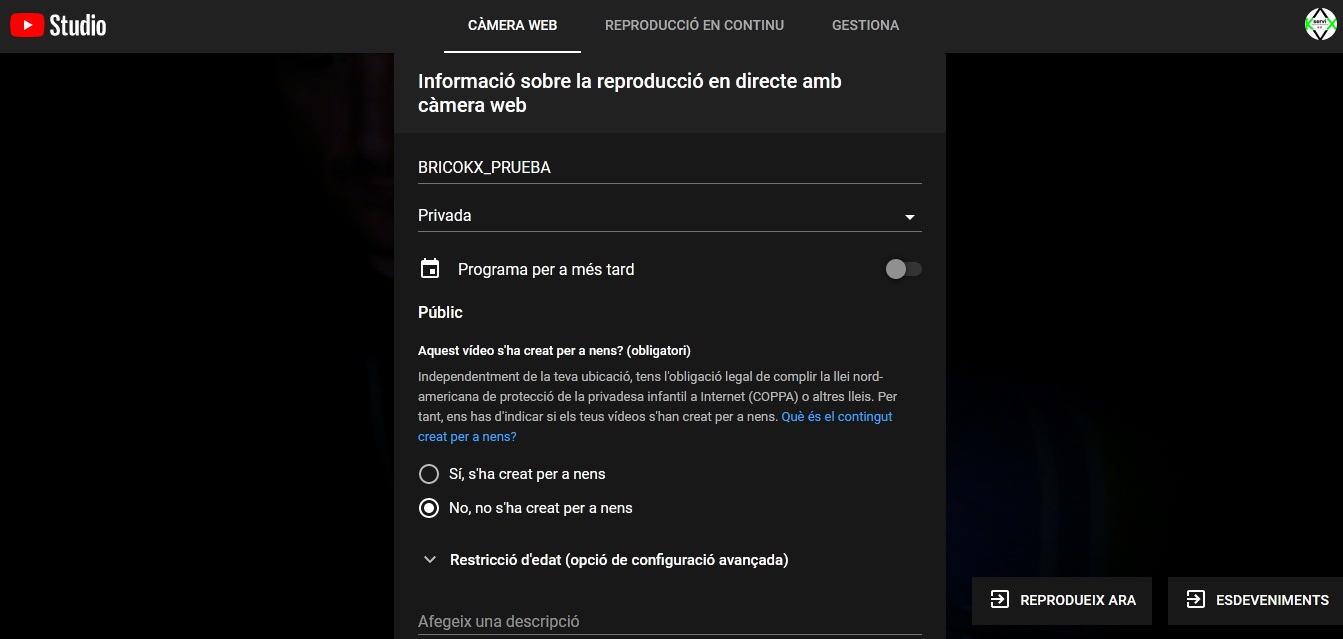Click the calendar icon beside Programa per a més tard
This screenshot has height=639, width=1343.
[430, 269]
